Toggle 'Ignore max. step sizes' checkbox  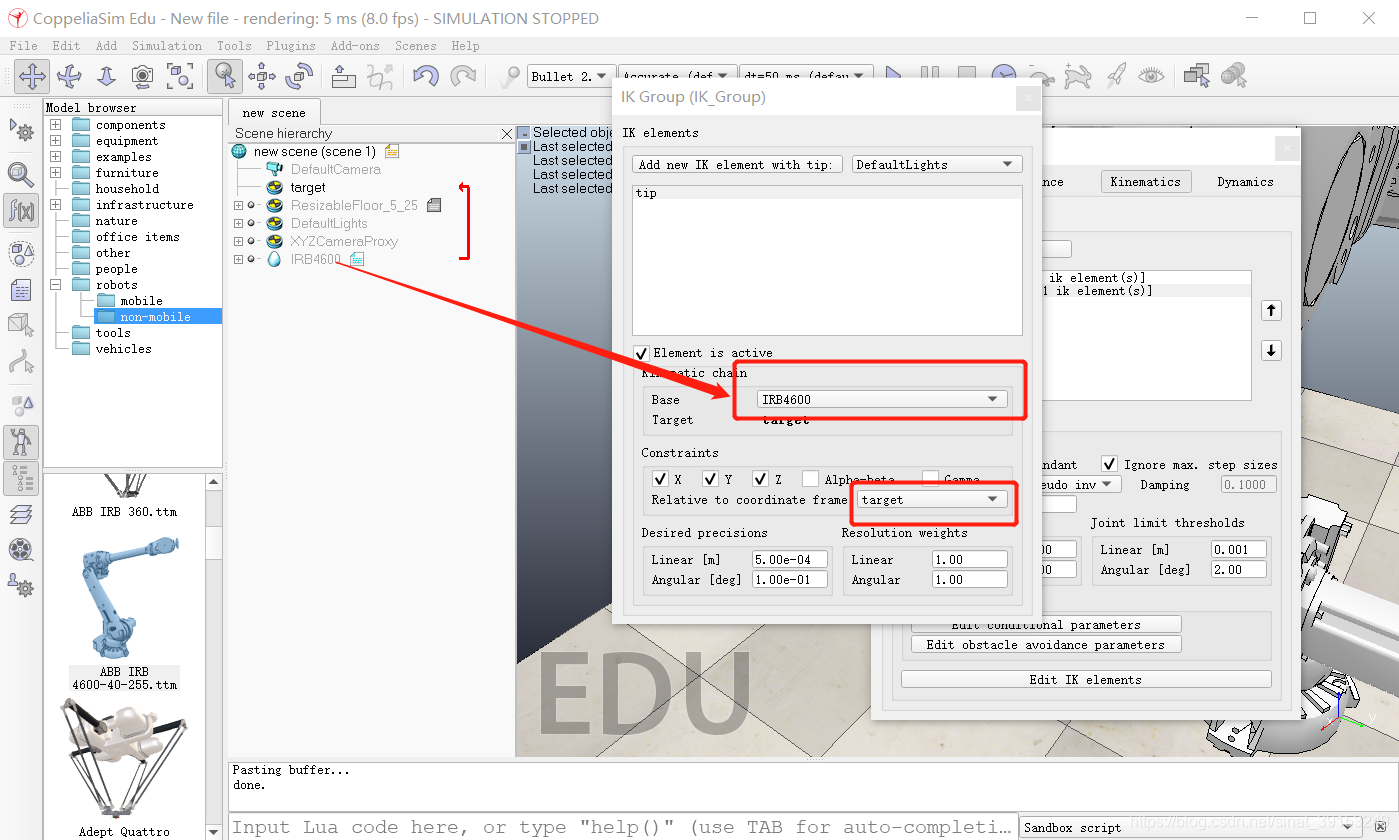pos(1109,464)
